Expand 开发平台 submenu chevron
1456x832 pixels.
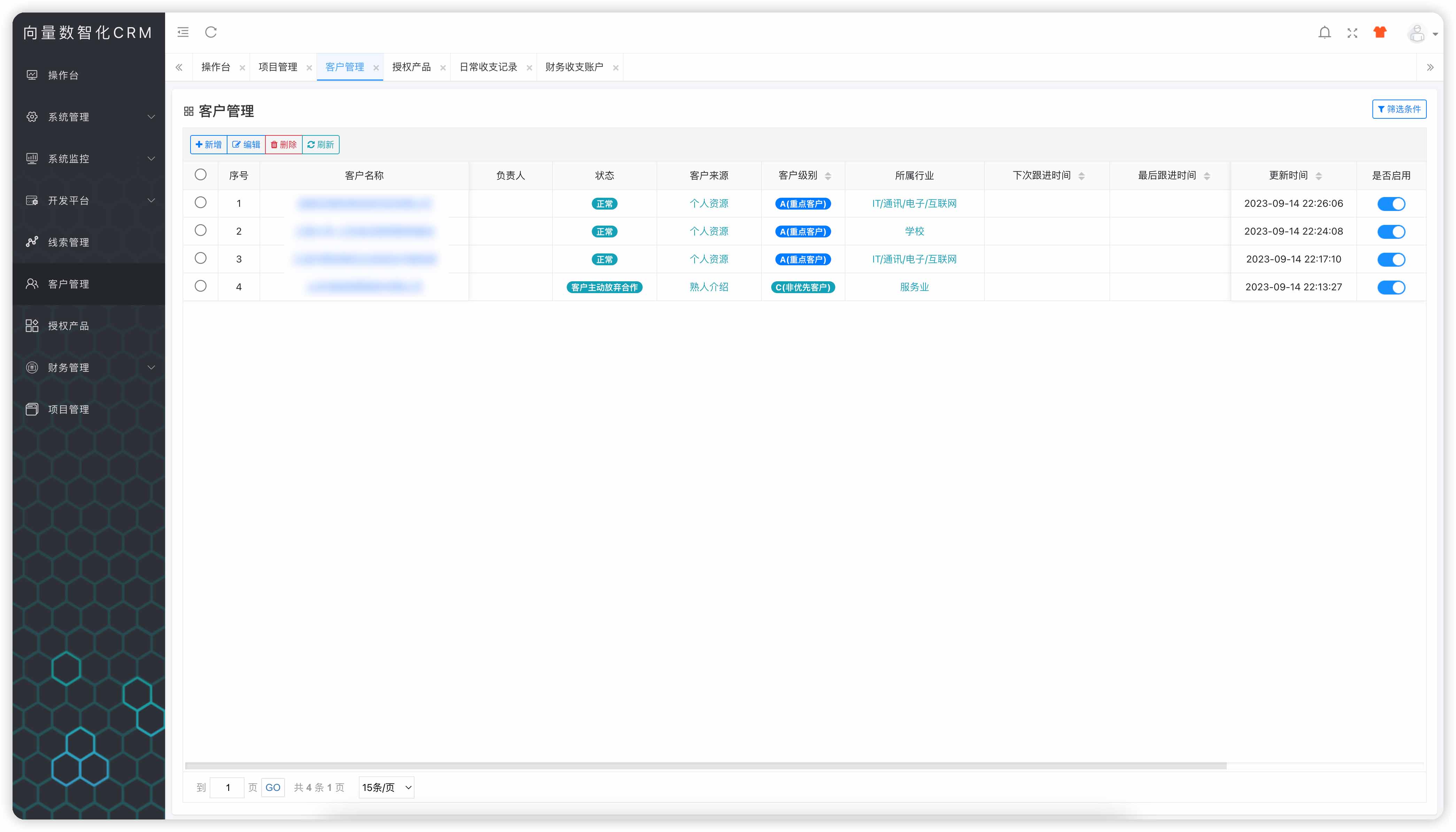click(x=152, y=200)
